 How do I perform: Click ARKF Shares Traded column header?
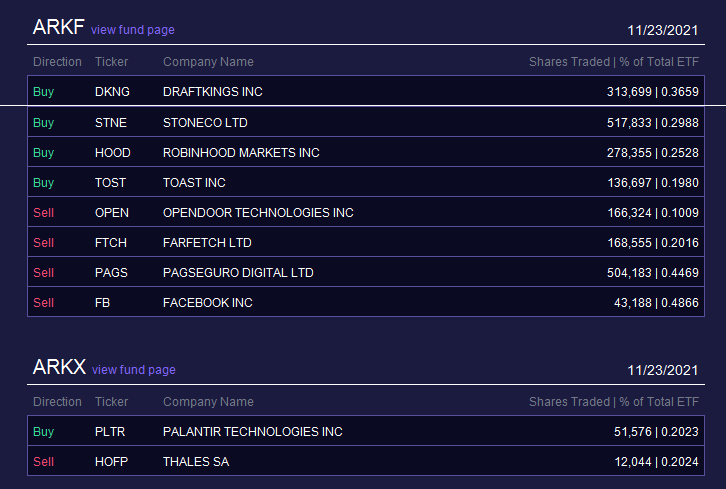(569, 62)
